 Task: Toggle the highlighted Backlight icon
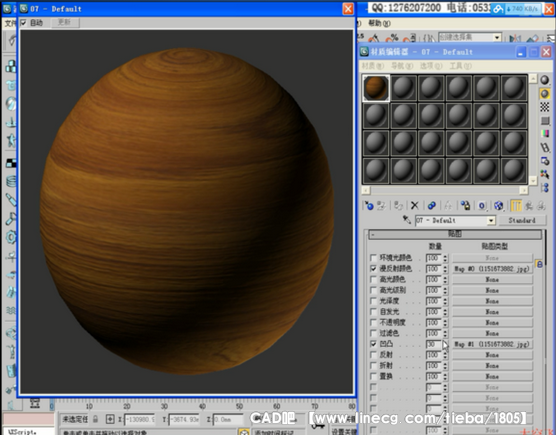pos(545,94)
